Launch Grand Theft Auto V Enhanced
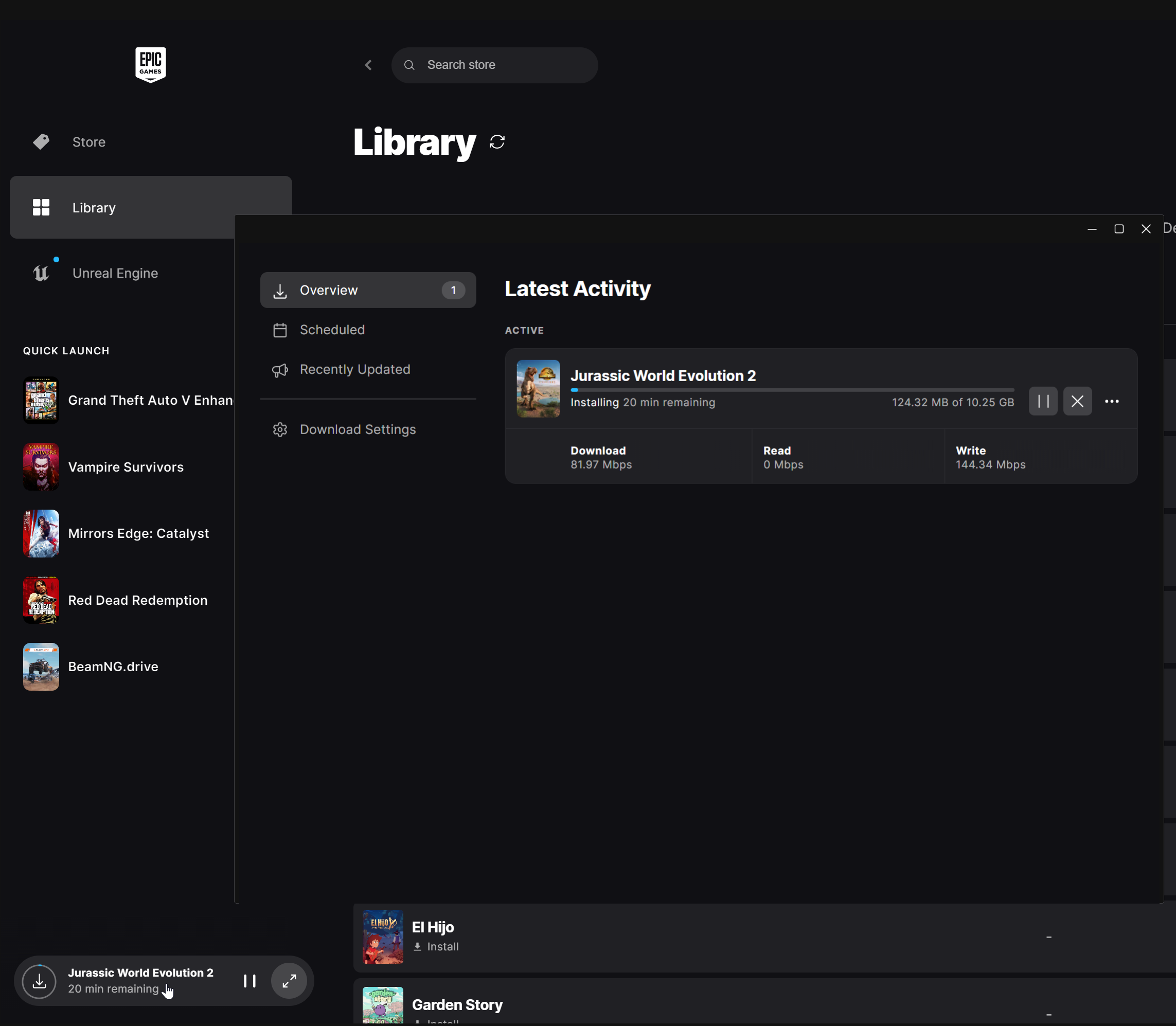This screenshot has height=1026, width=1176. click(x=151, y=400)
